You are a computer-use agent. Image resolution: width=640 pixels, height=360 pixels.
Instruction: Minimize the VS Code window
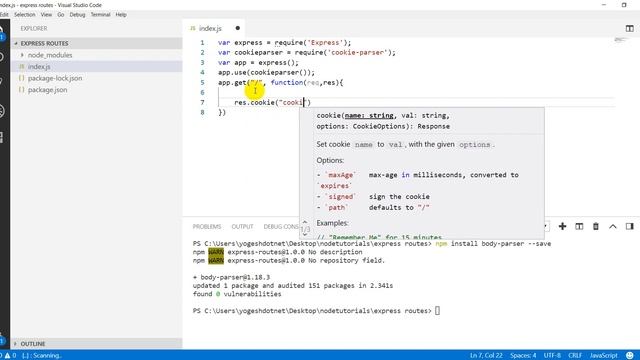[604, 5]
